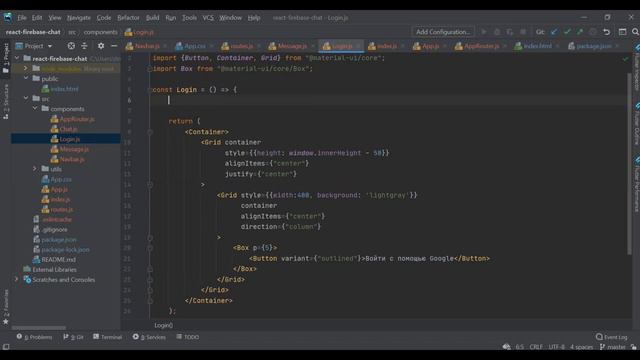
Task: Click the Run play icon in toolbar
Action: click(484, 32)
